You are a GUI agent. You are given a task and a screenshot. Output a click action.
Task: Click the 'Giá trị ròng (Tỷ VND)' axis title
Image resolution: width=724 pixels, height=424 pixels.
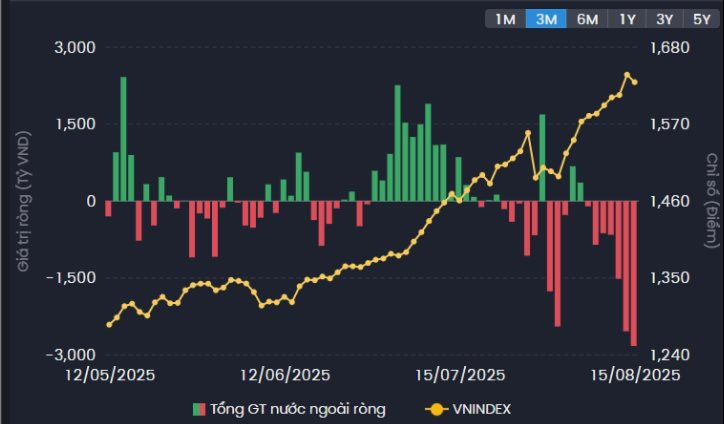click(x=23, y=200)
